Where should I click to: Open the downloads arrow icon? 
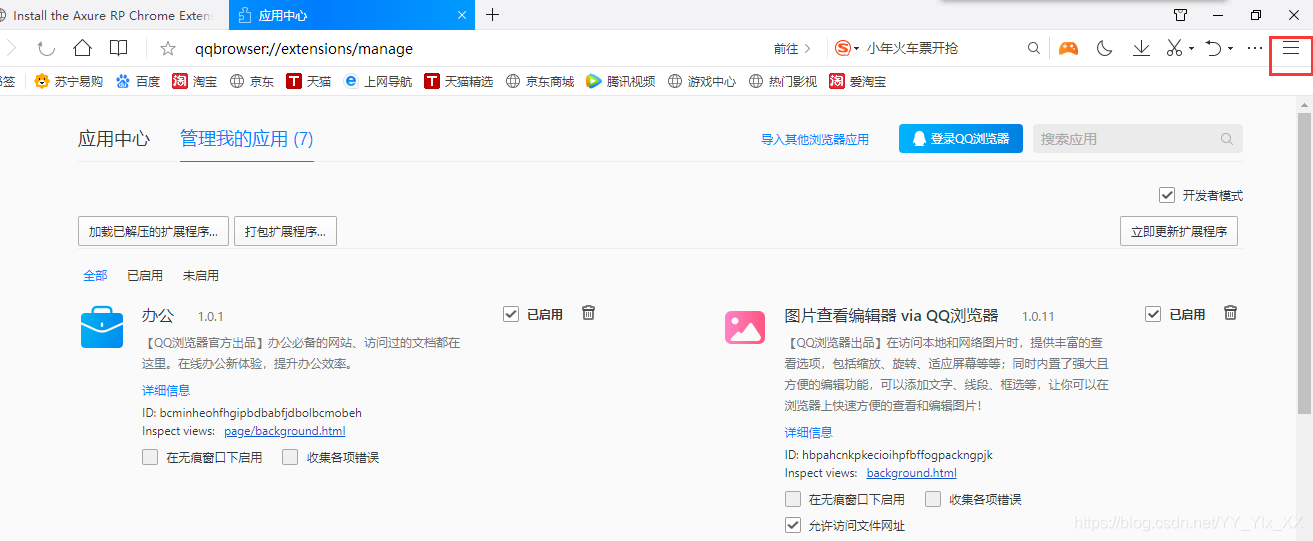(x=1141, y=48)
